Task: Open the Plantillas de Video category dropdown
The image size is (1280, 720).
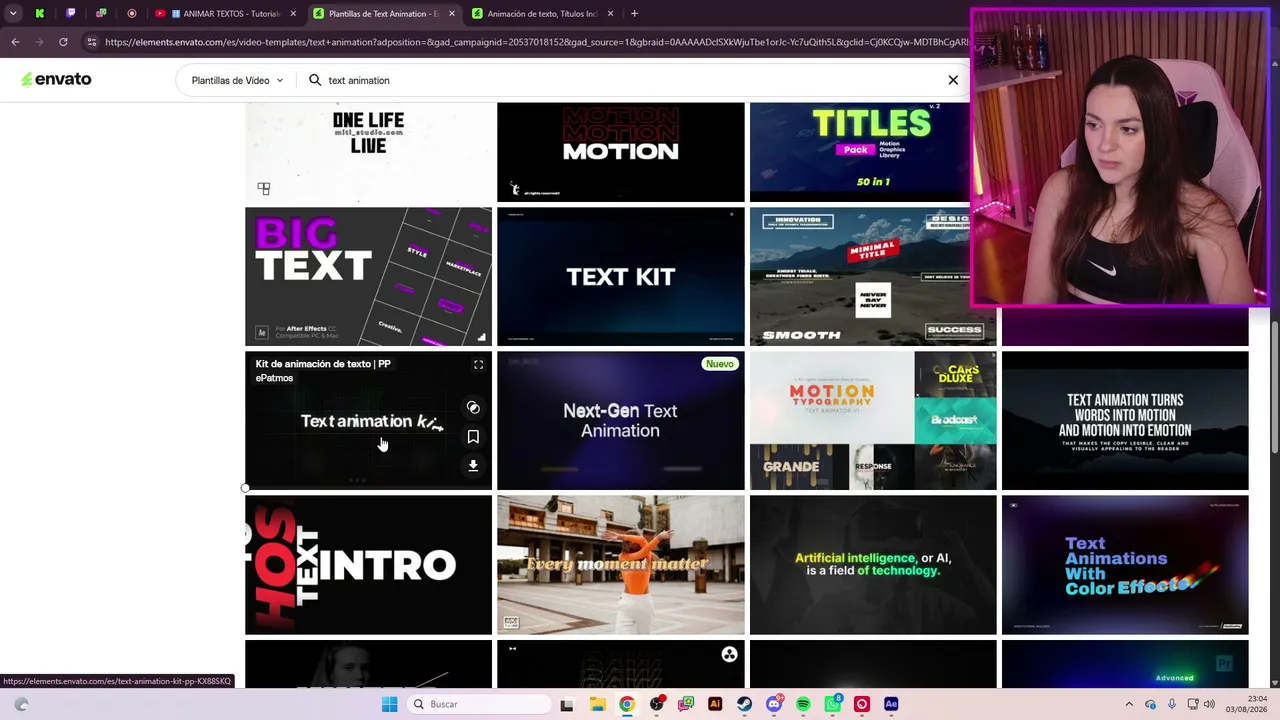Action: pyautogui.click(x=237, y=80)
